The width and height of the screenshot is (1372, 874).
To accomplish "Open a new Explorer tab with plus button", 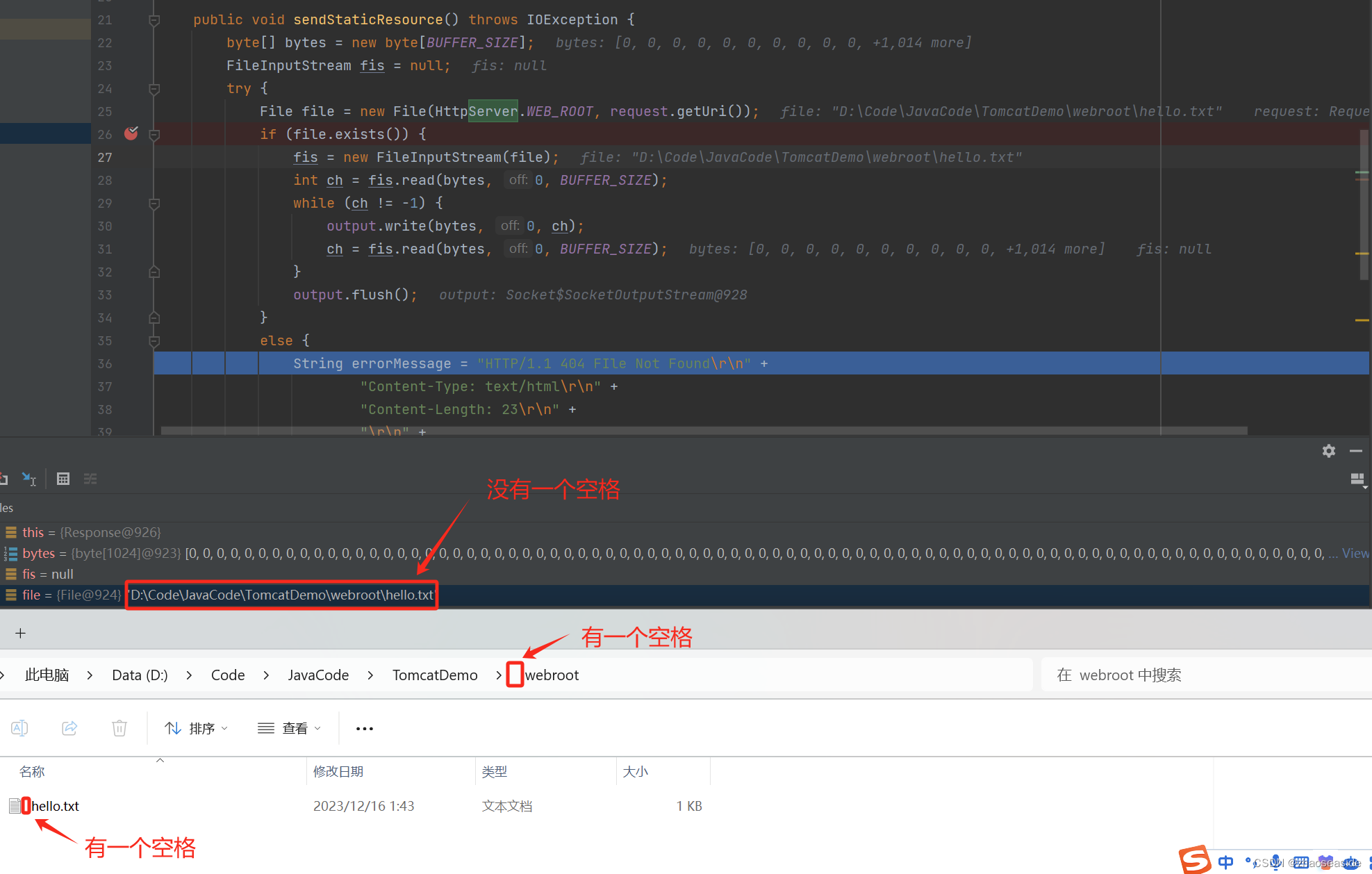I will tap(21, 633).
